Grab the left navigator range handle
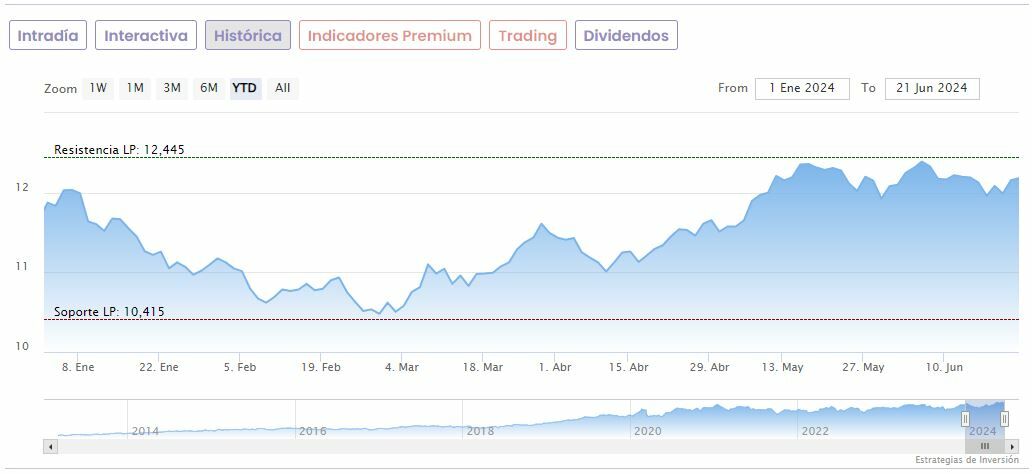 click(x=965, y=419)
